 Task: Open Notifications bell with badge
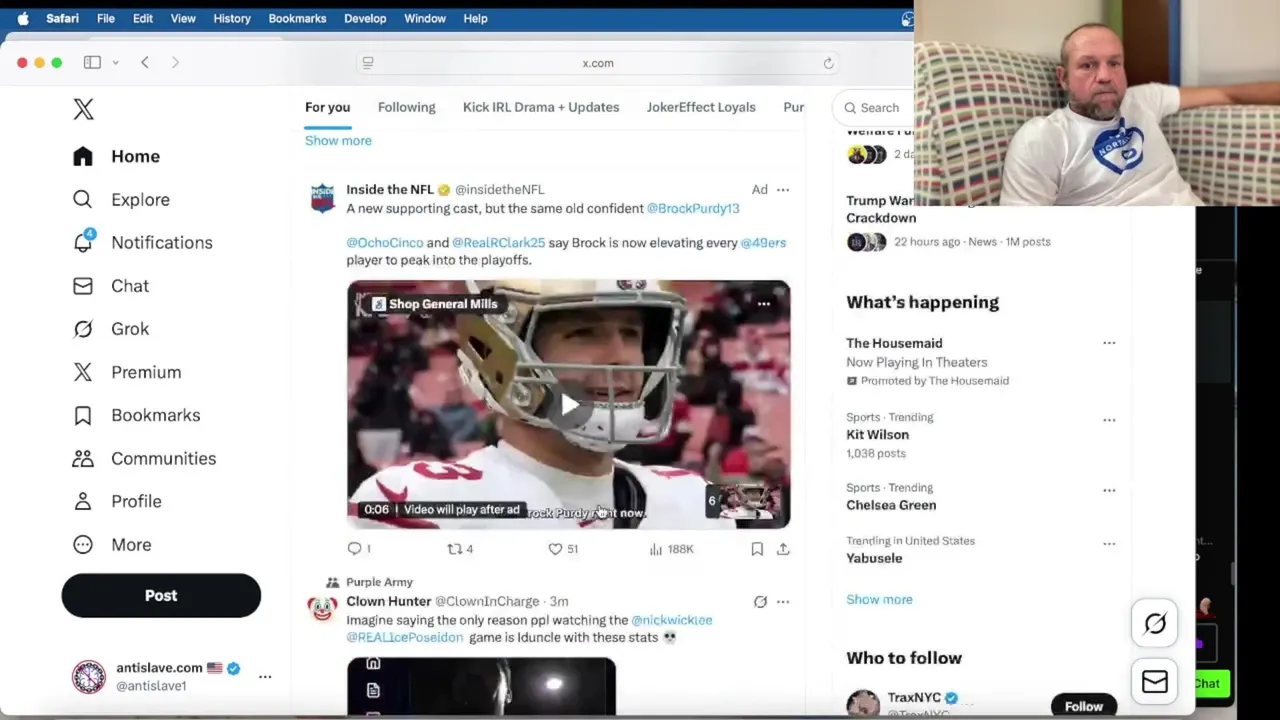click(142, 242)
